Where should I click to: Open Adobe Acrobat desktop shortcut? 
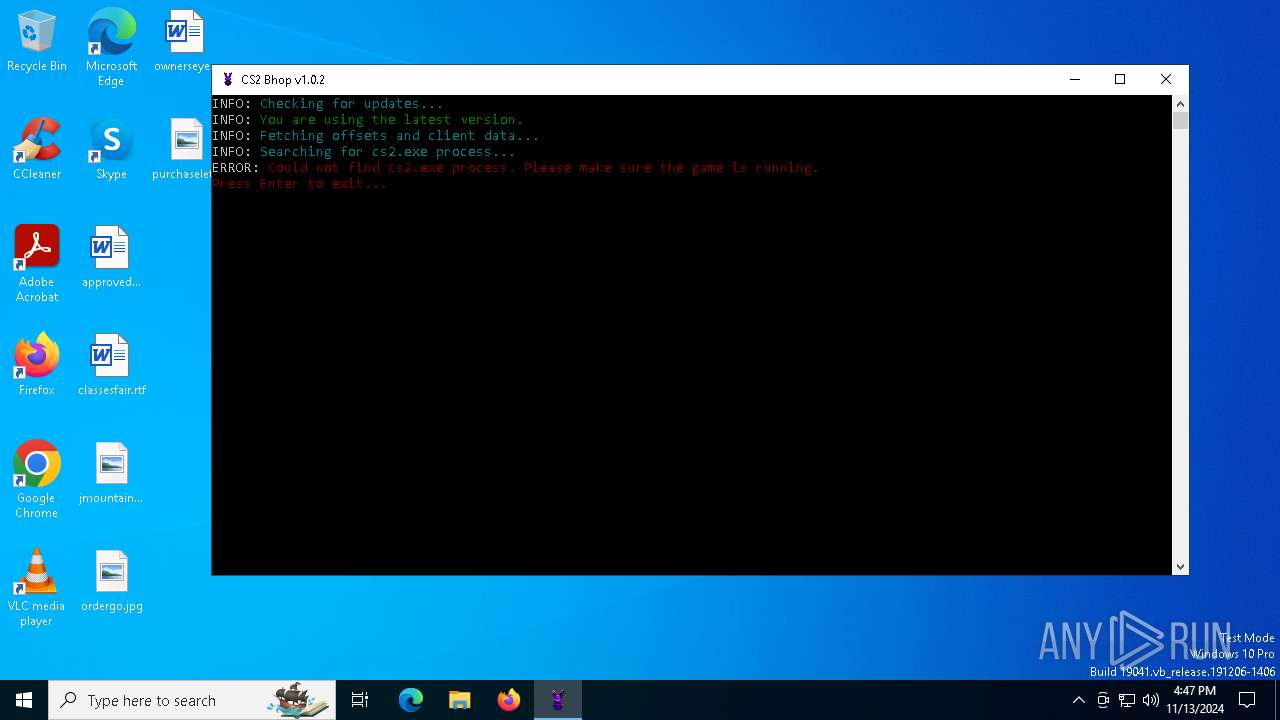coord(37,264)
